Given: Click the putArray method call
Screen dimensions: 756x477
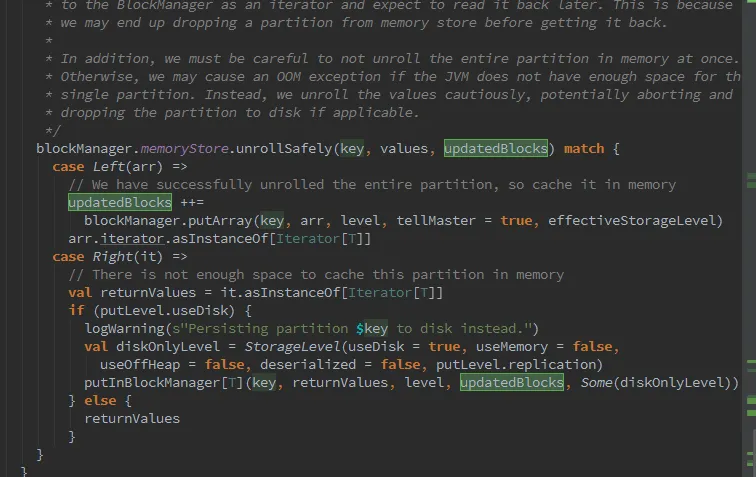Looking at the screenshot, I should (x=220, y=220).
